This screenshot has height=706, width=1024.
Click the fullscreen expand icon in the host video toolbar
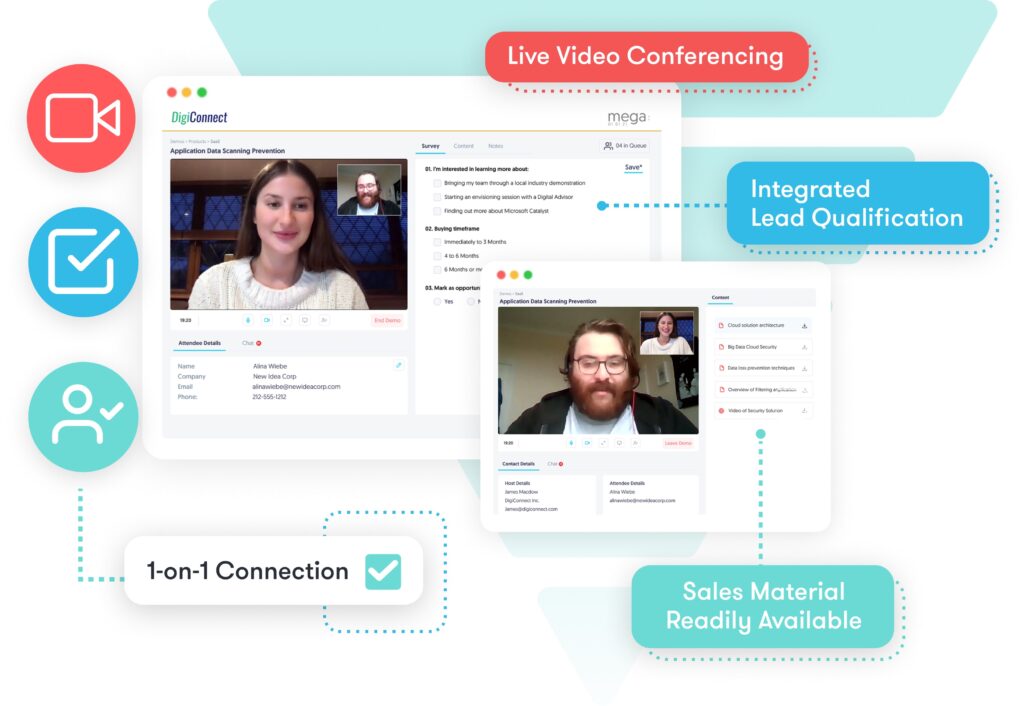coord(286,320)
